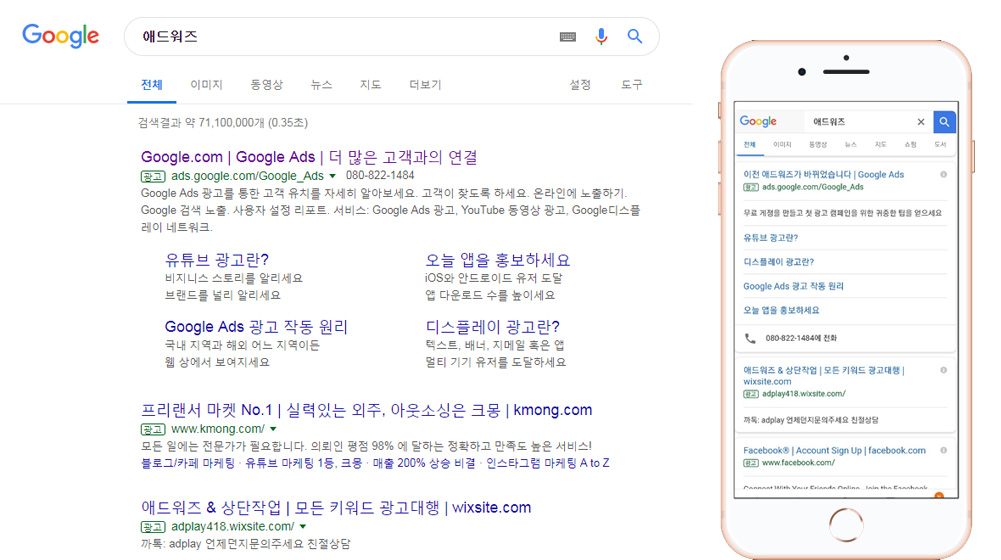The image size is (1001, 560).
Task: Tap the 유튜브 광고란? link on the phone
Action: 771,238
